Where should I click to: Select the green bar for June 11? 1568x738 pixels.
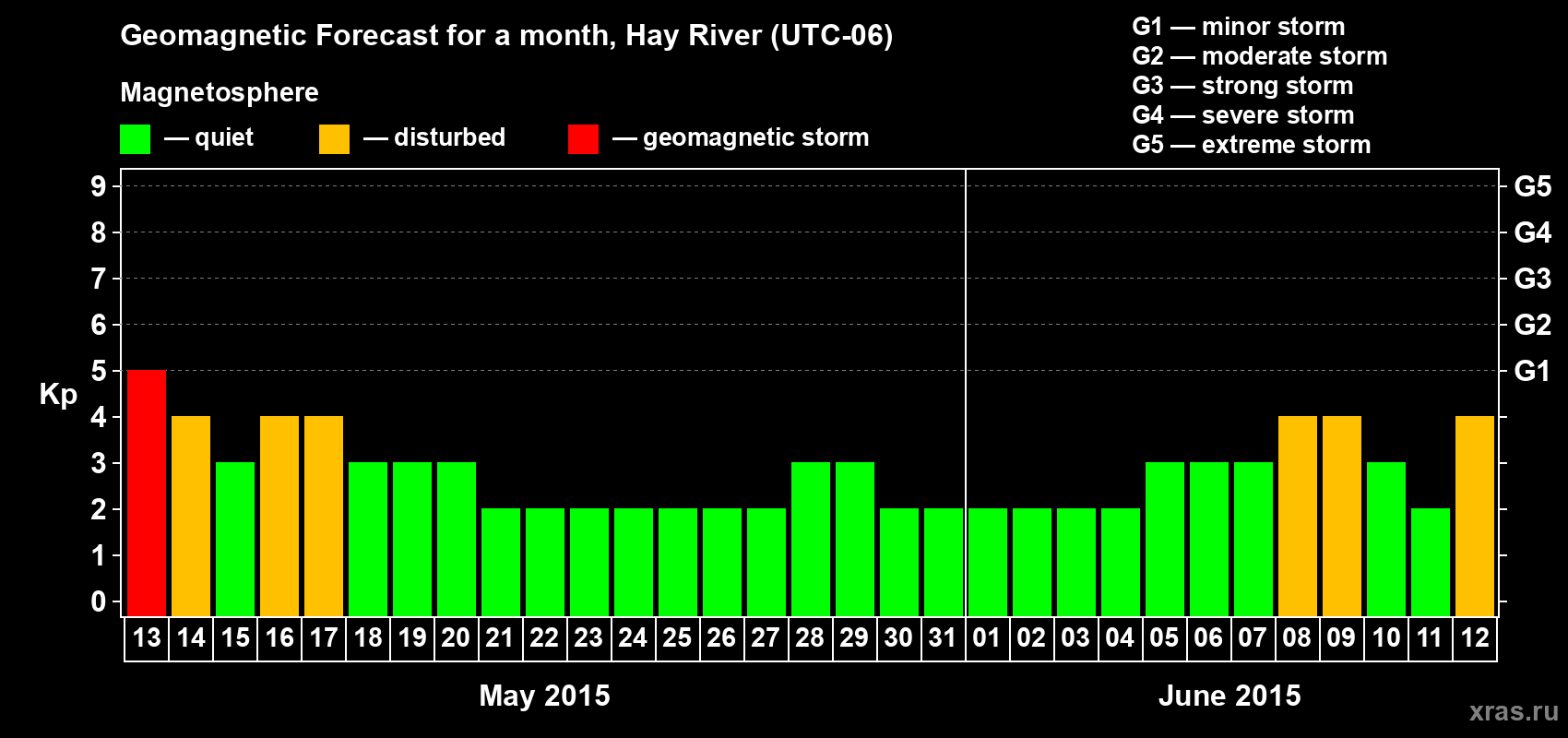pos(1431,562)
